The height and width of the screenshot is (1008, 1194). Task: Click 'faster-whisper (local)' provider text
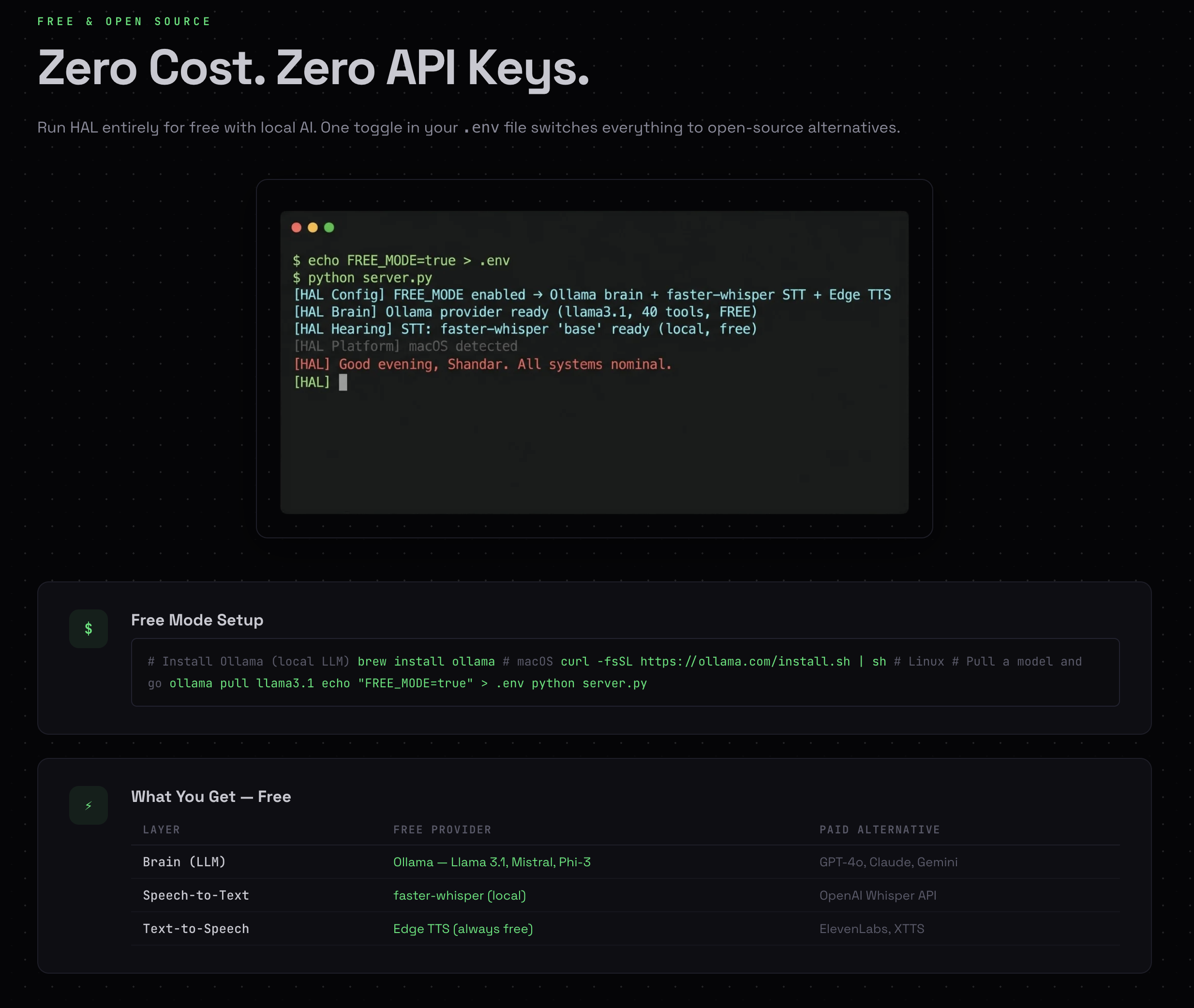pos(459,895)
